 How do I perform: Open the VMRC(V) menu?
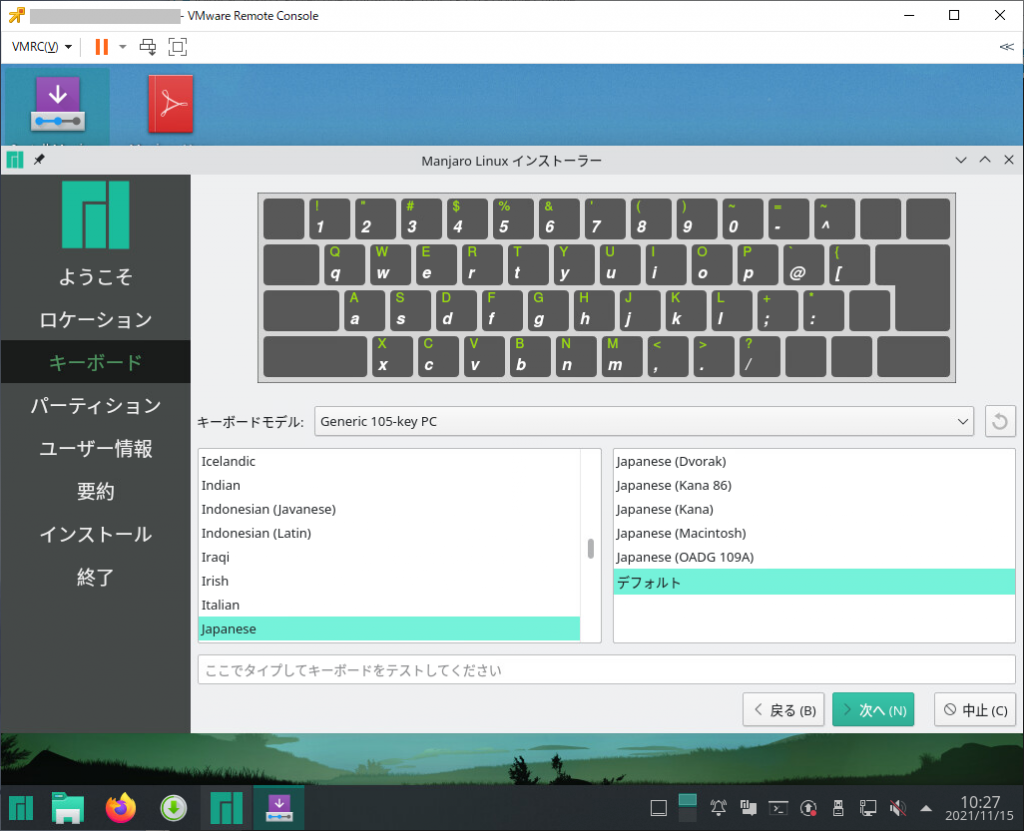(x=42, y=46)
